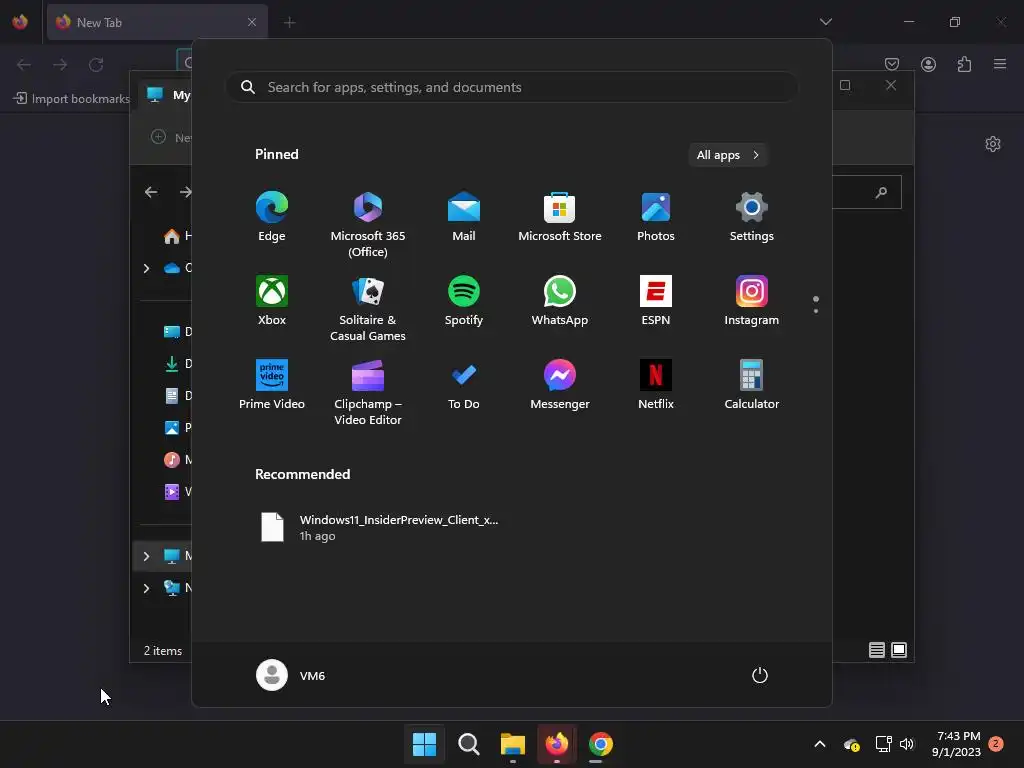Click the Windows Start button on taskbar
Screen dimensions: 1024x768
(x=424, y=744)
